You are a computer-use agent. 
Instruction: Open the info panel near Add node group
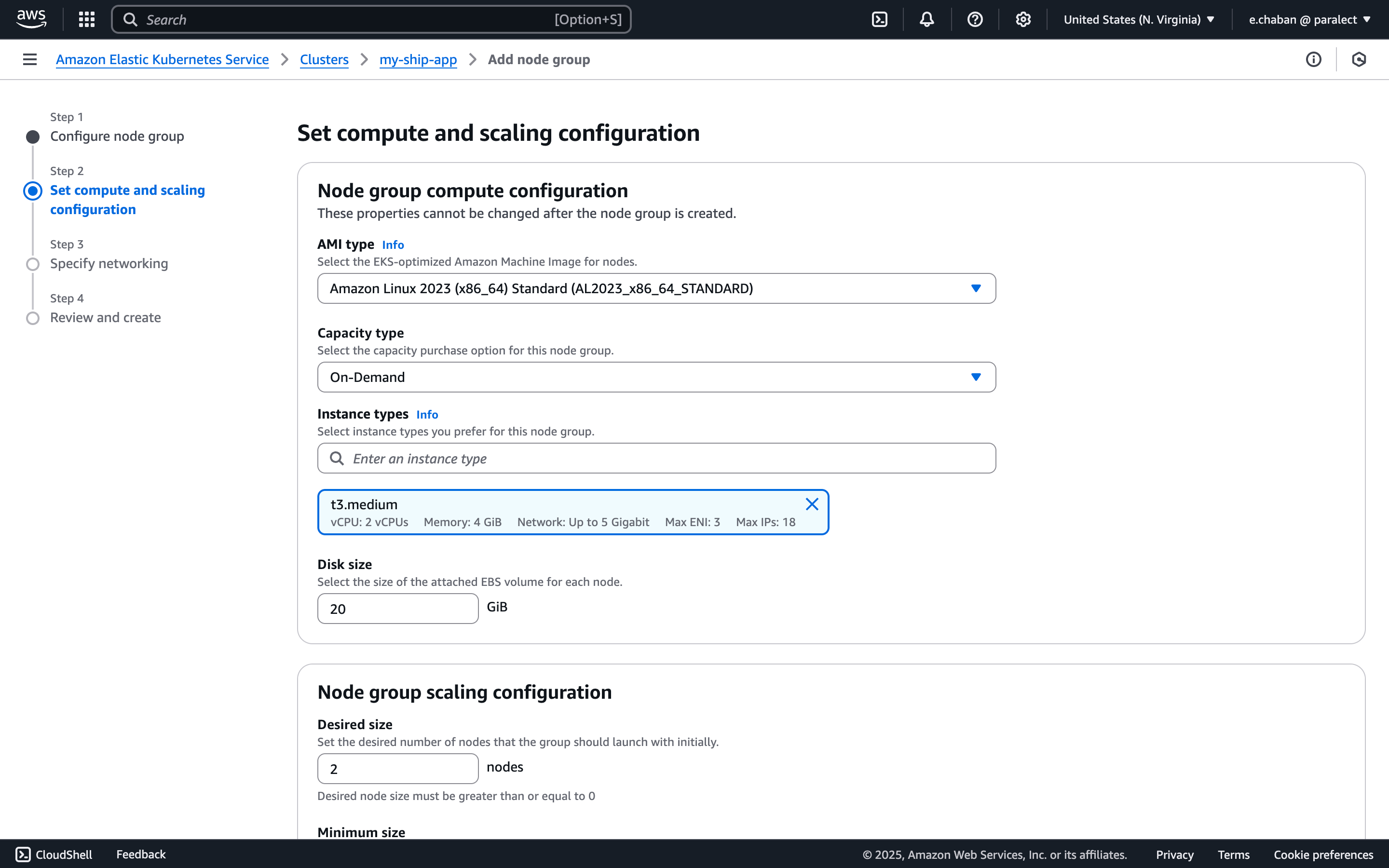1313,59
